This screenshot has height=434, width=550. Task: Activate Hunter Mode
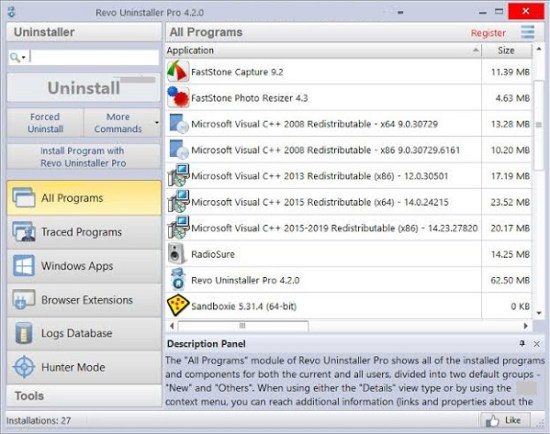[84, 367]
